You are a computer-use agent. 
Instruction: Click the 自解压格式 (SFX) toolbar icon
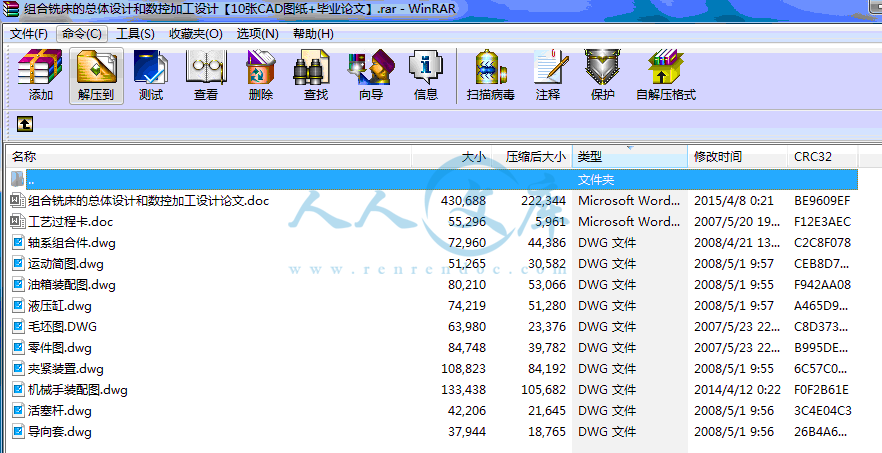[x=666, y=68]
